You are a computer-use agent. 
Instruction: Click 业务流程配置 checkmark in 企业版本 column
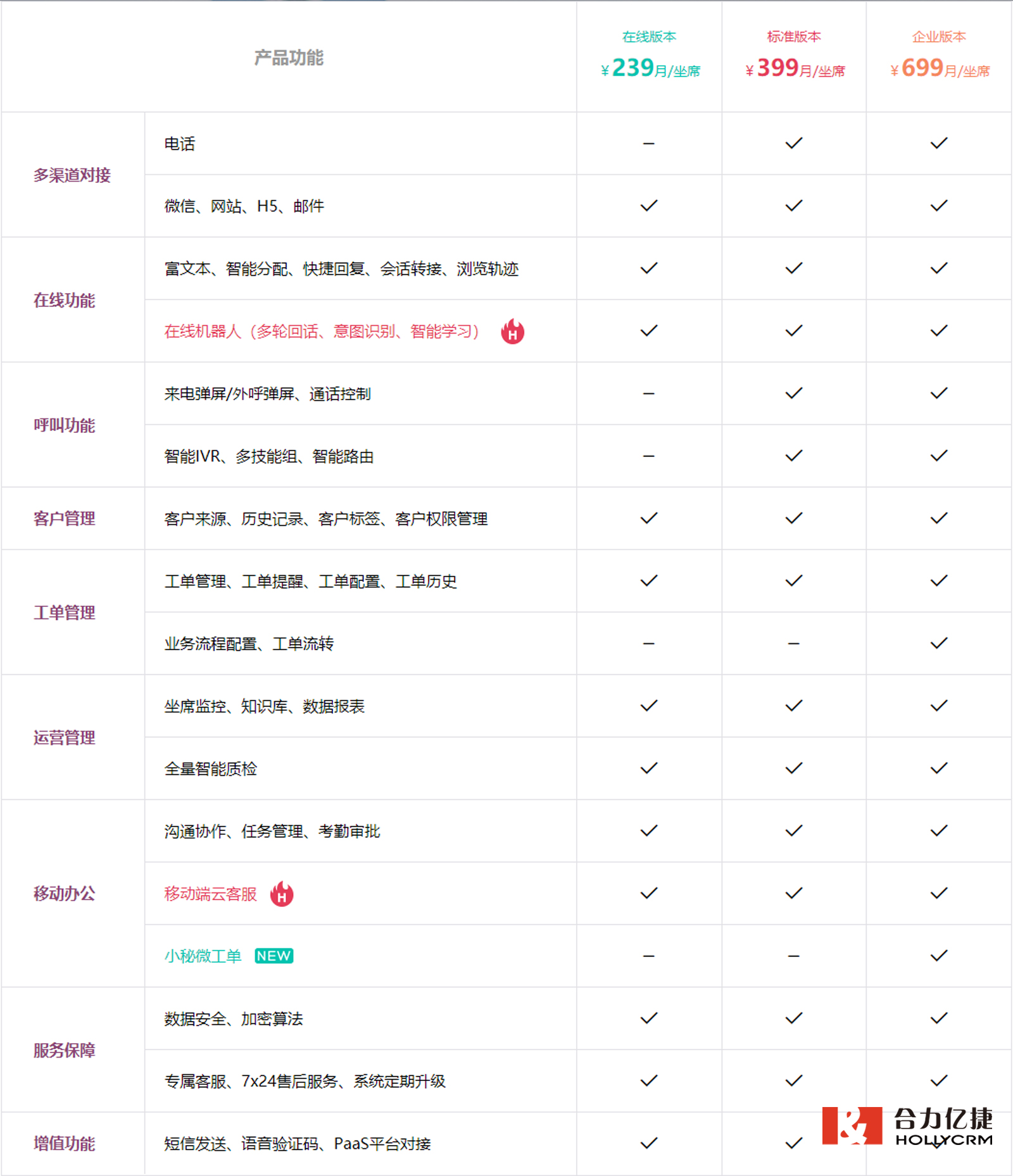tap(939, 644)
